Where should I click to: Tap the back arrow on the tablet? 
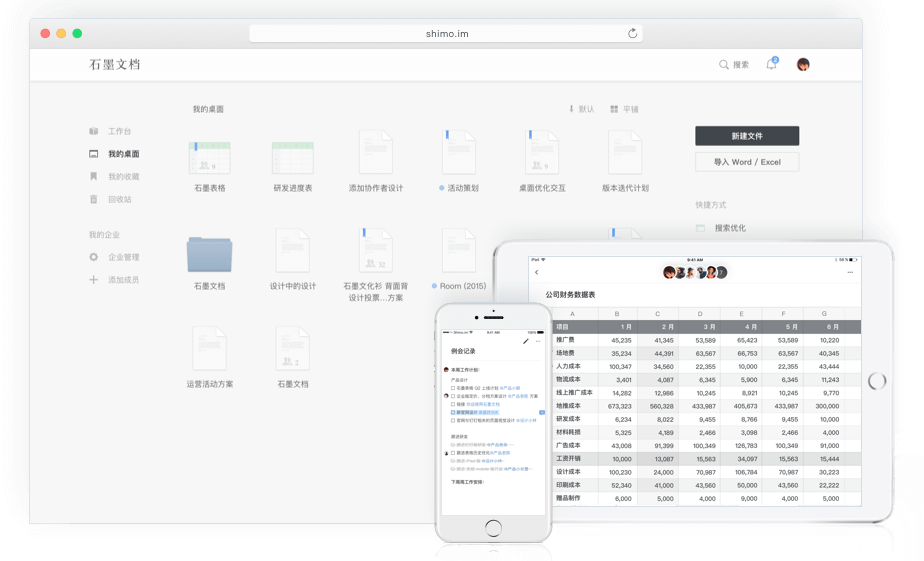(537, 272)
